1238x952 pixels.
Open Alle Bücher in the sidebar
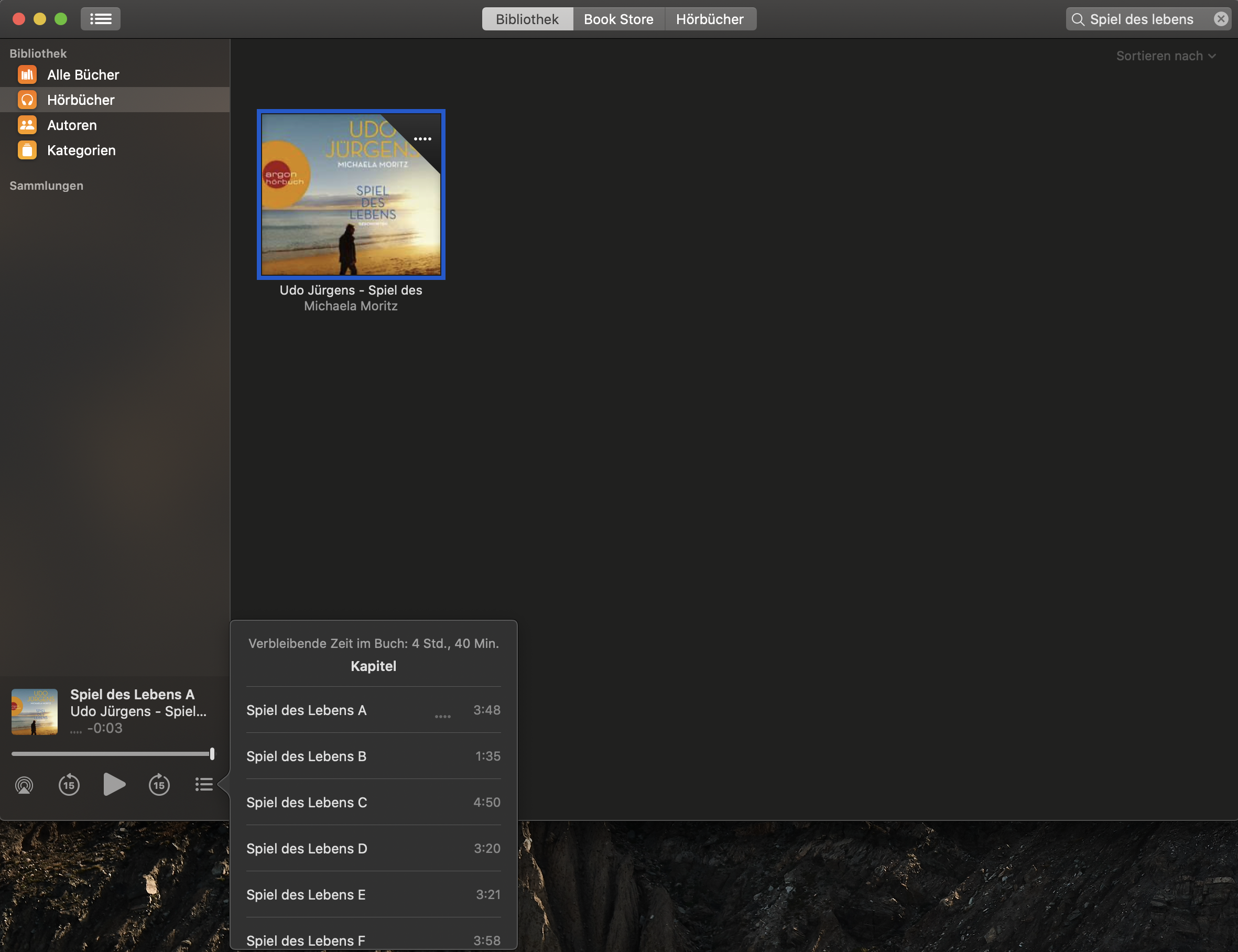(x=83, y=75)
